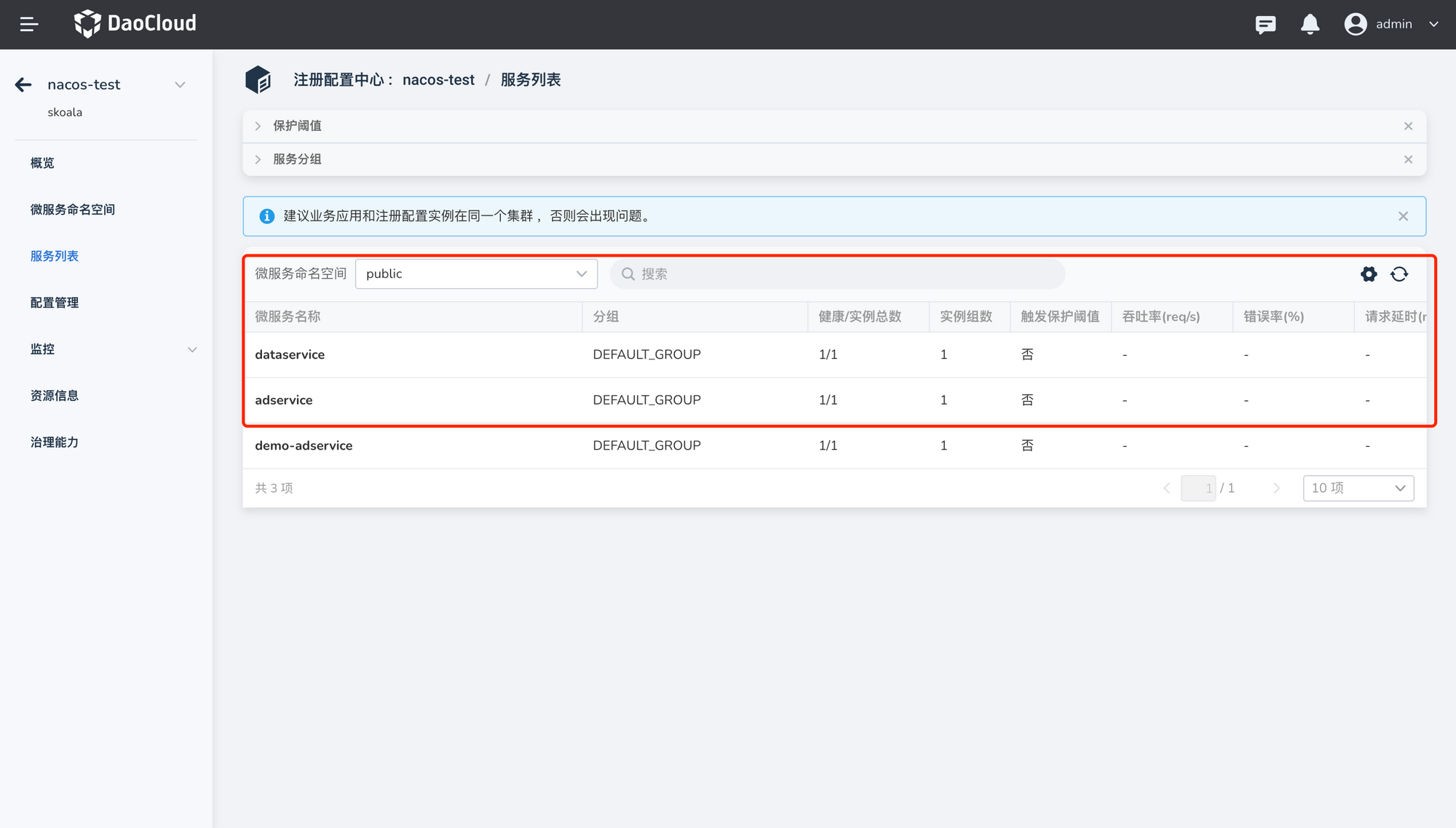Open the 概览 overview page
Screen dimensions: 1456x828
[x=42, y=163]
